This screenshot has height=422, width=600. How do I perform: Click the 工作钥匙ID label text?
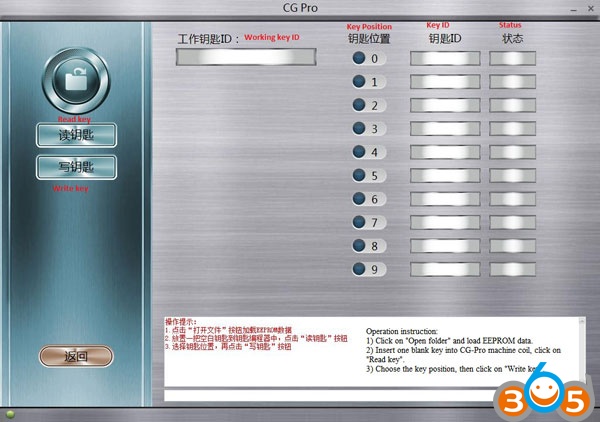pos(209,39)
